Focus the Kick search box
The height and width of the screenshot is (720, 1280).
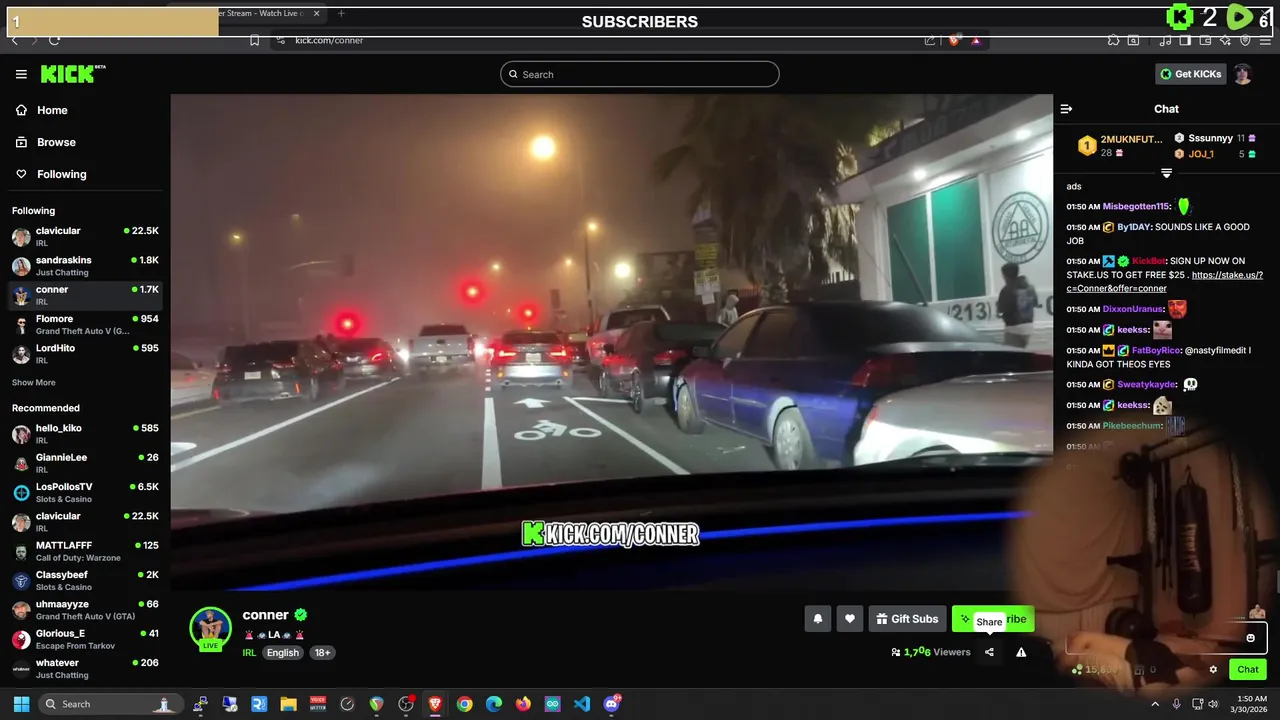tap(640, 74)
